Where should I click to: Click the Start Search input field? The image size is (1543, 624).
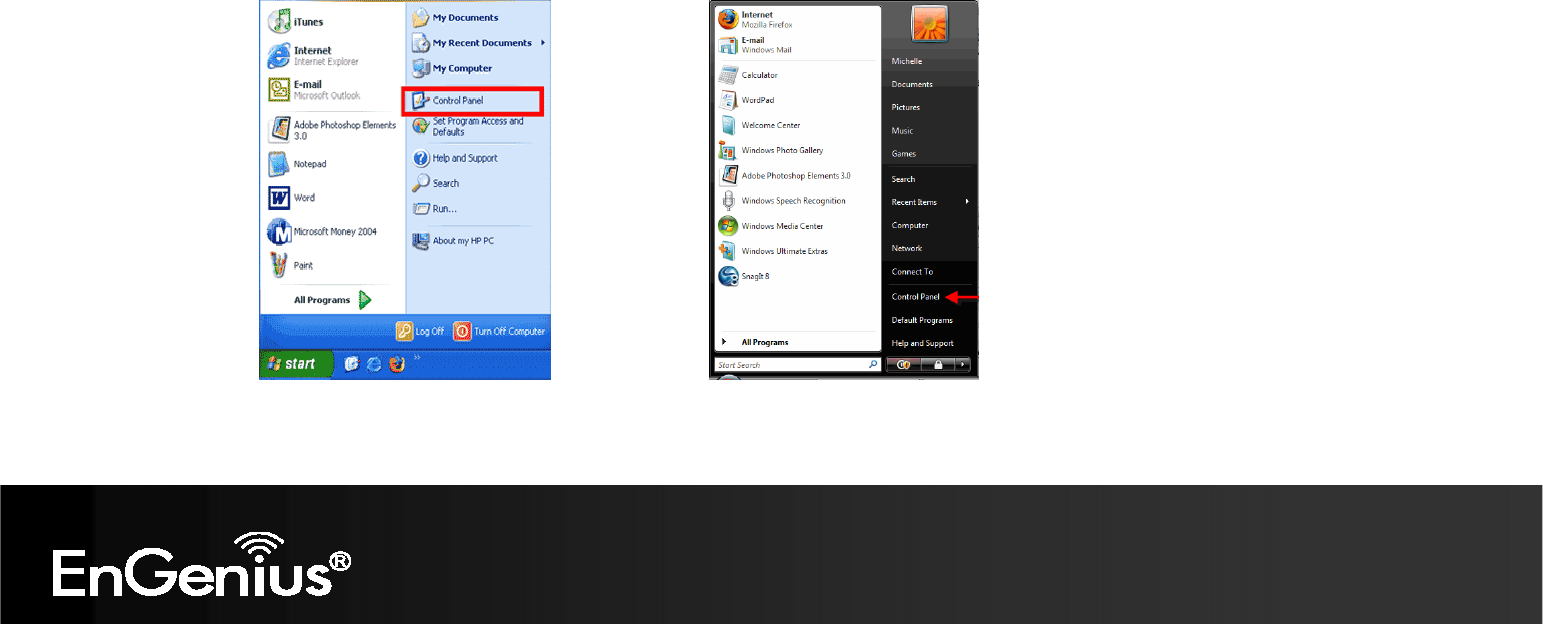(789, 365)
